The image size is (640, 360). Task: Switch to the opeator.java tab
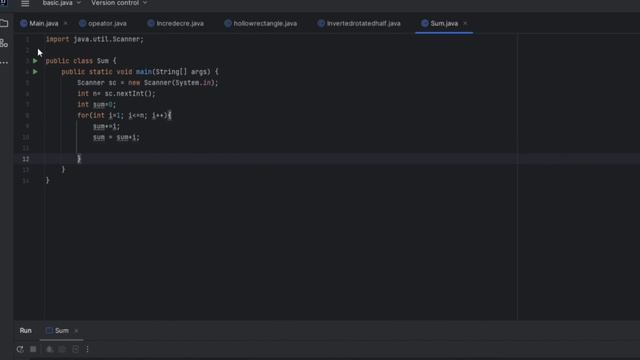[103, 24]
